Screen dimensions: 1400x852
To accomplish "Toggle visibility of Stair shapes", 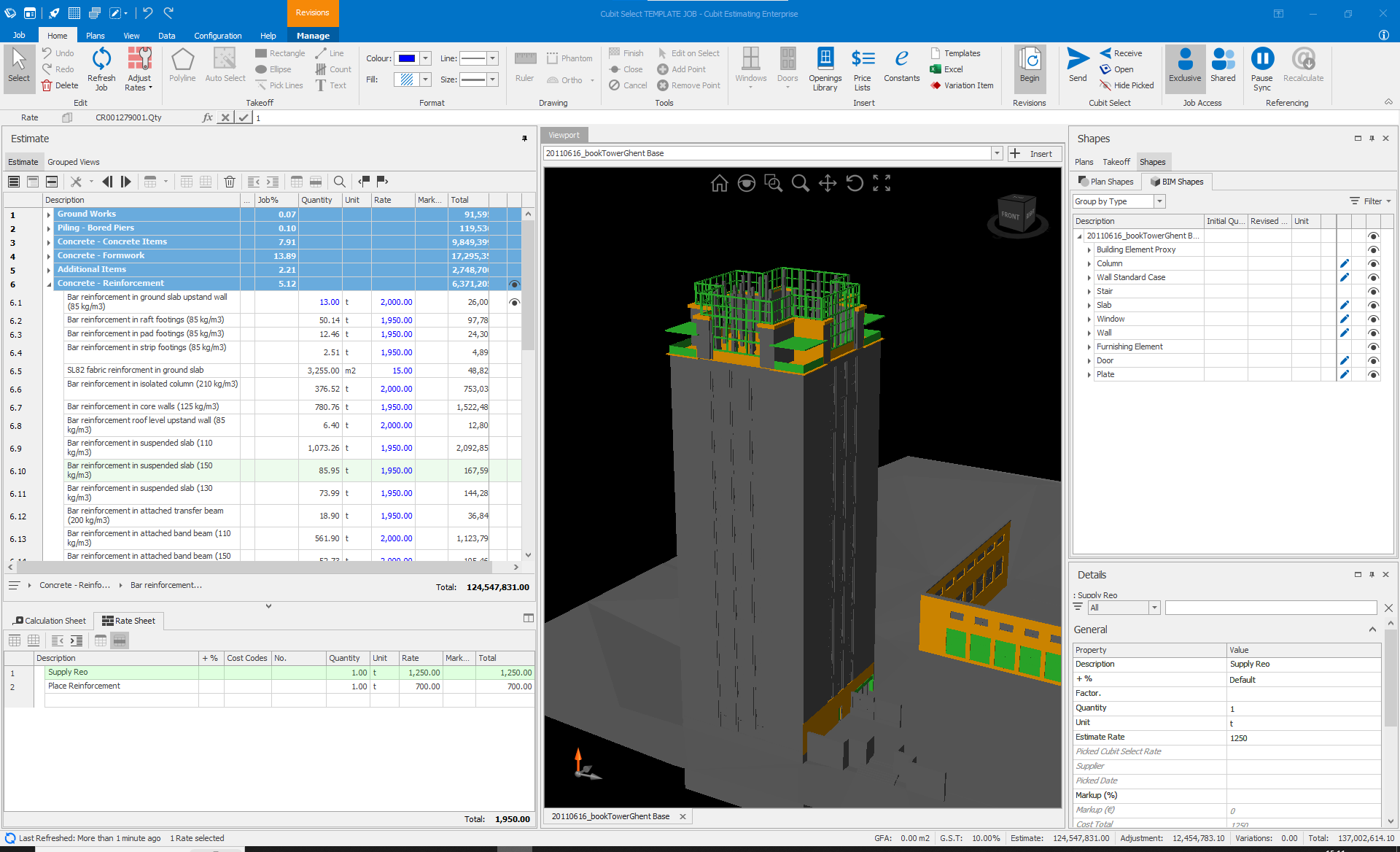I will point(1373,291).
